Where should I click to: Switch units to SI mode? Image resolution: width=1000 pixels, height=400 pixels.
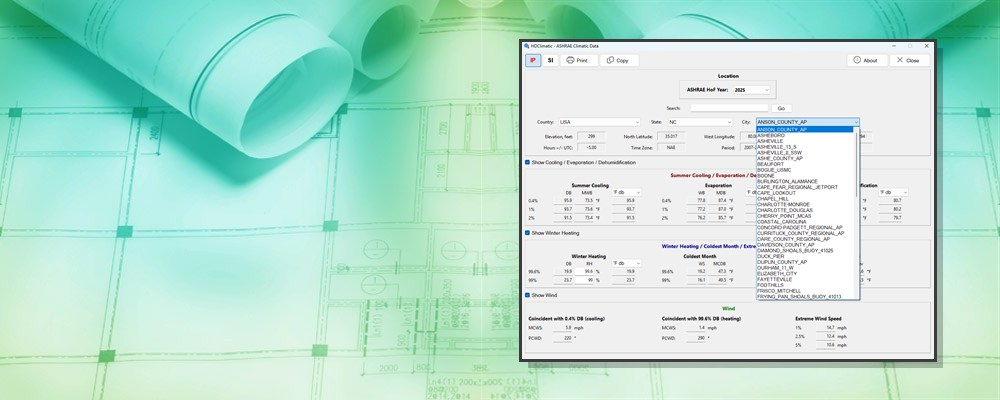(550, 60)
